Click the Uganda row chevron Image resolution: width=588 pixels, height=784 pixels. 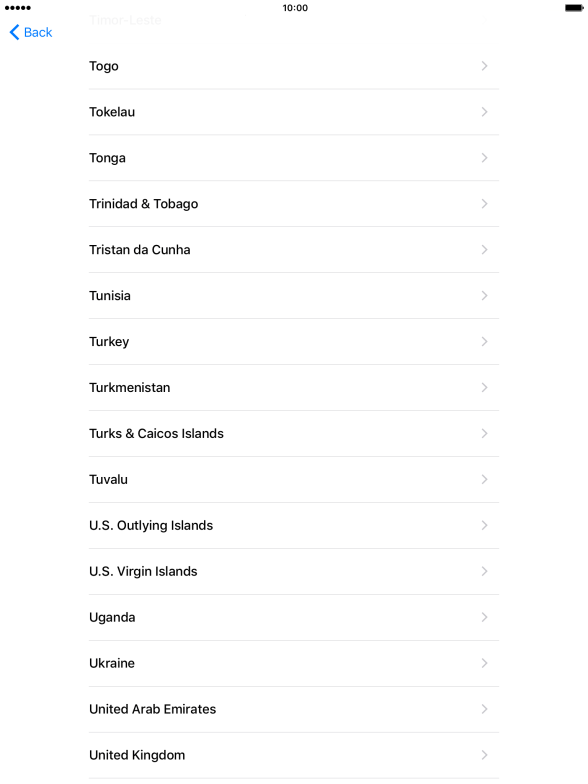point(484,618)
